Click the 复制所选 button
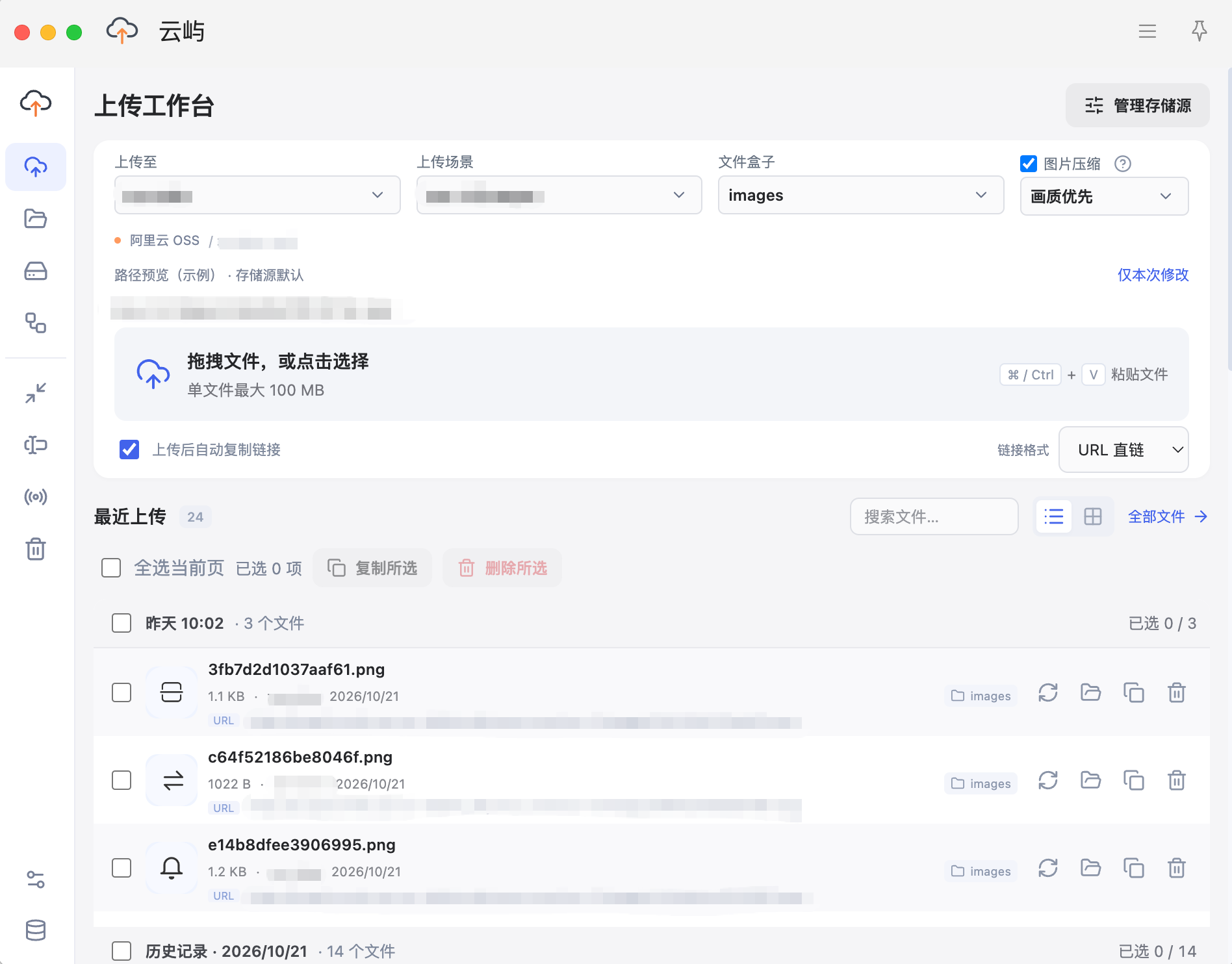 [x=372, y=568]
